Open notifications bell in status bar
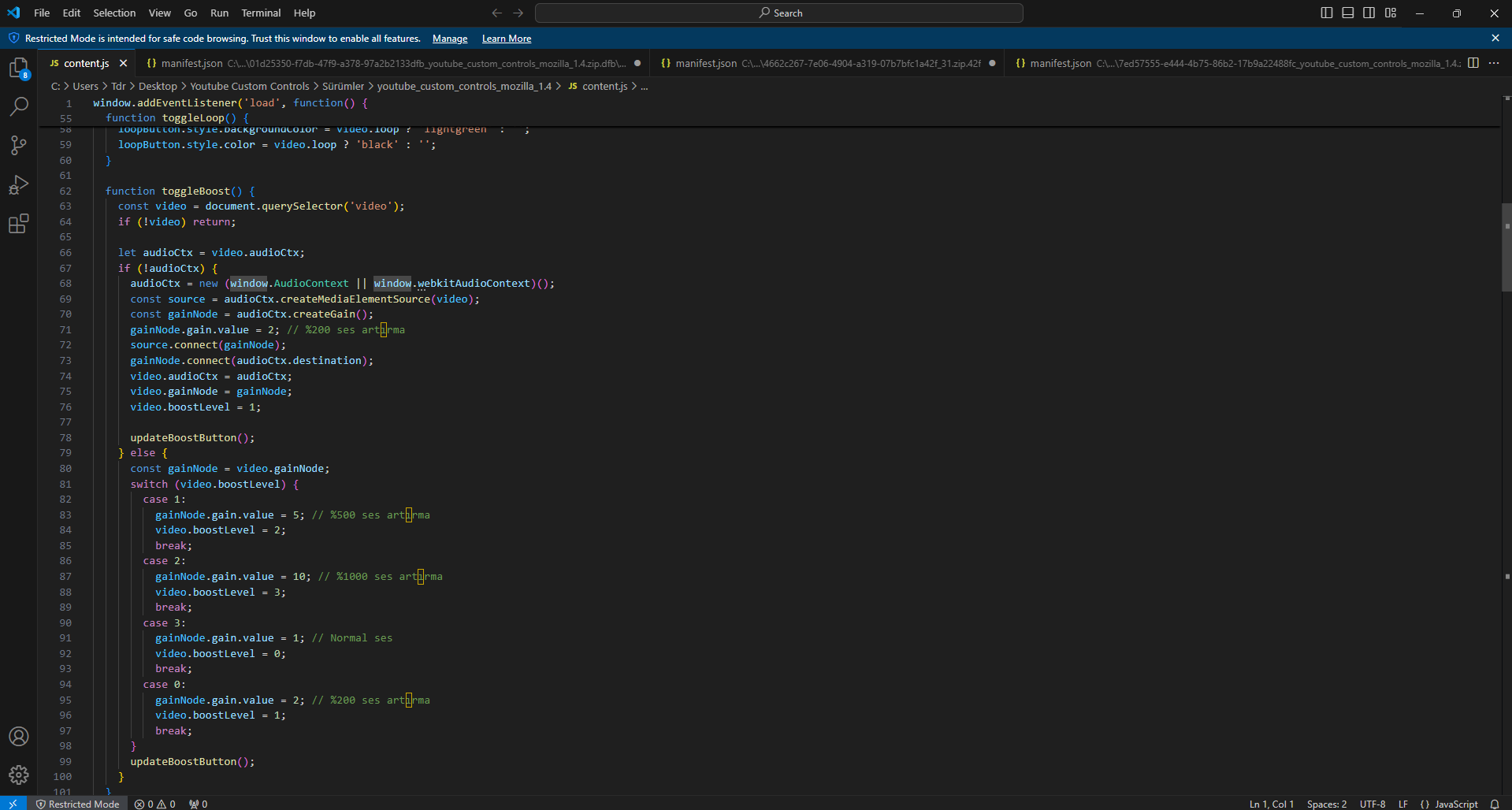The height and width of the screenshot is (810, 1512). pyautogui.click(x=1495, y=804)
